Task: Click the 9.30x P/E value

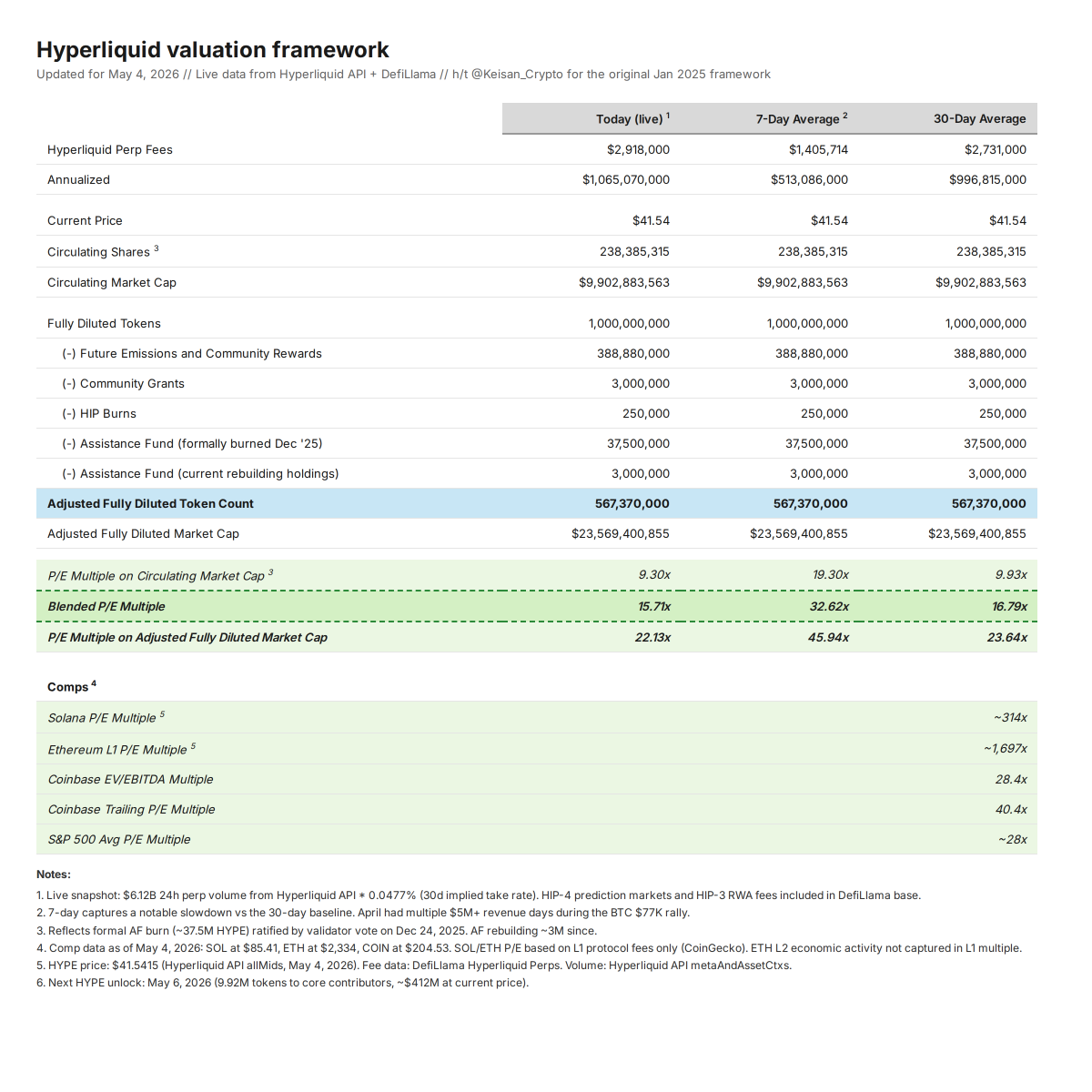Action: [654, 574]
